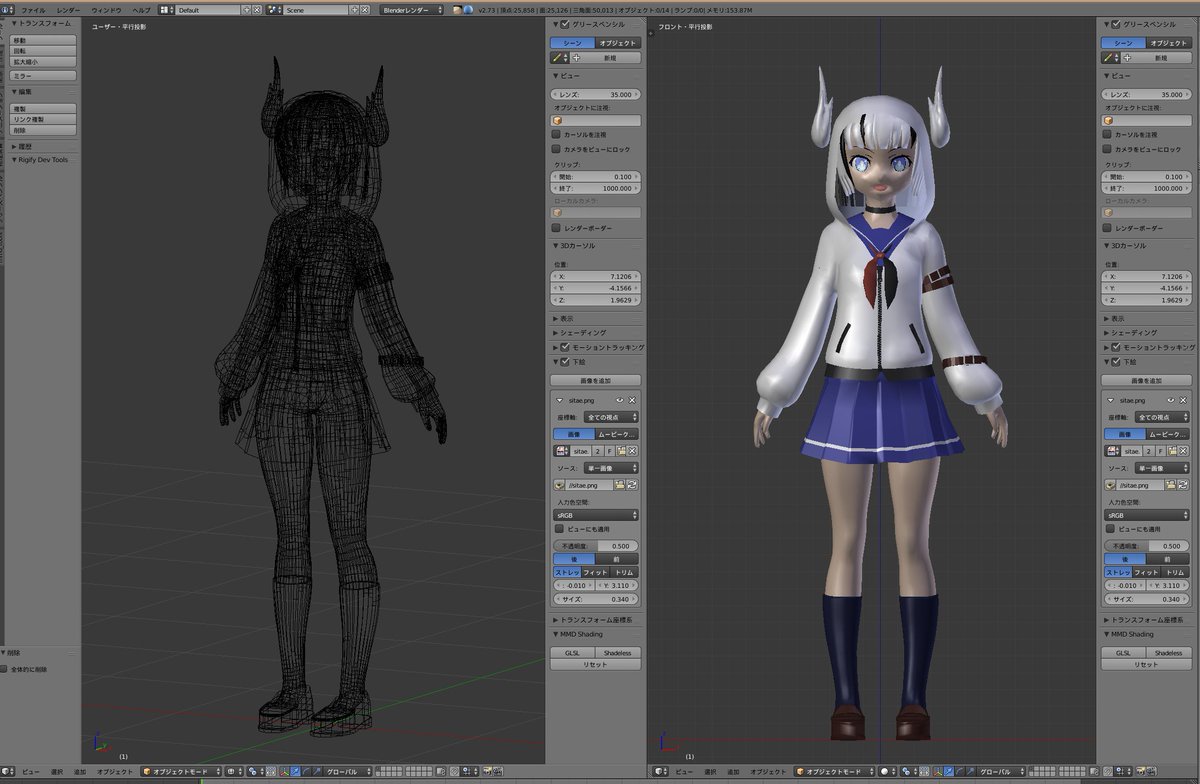This screenshot has height=784, width=1200.
Task: Click the 複製 button
Action: click(43, 108)
